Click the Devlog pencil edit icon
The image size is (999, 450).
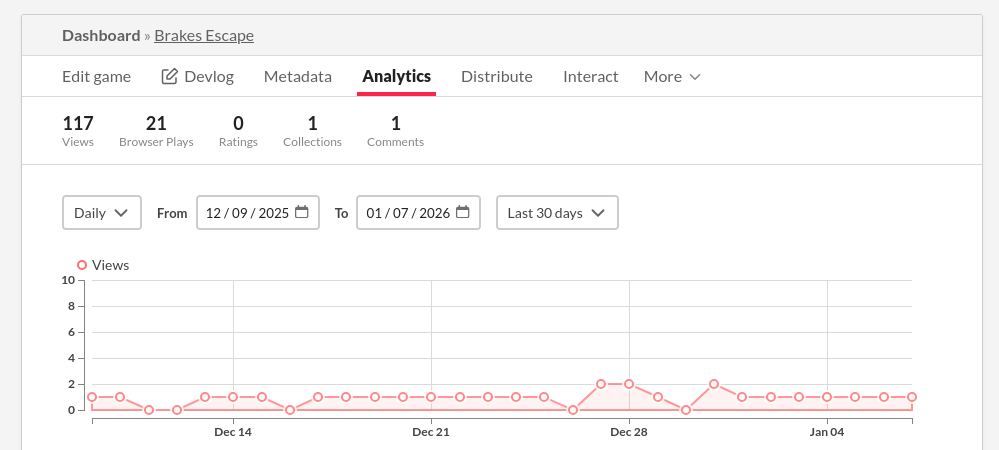pos(170,77)
